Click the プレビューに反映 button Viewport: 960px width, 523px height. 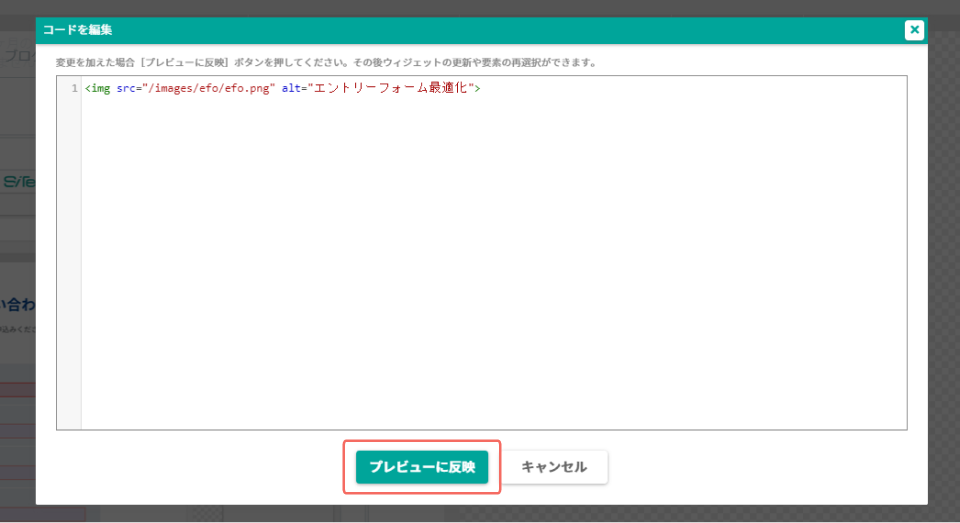422,467
